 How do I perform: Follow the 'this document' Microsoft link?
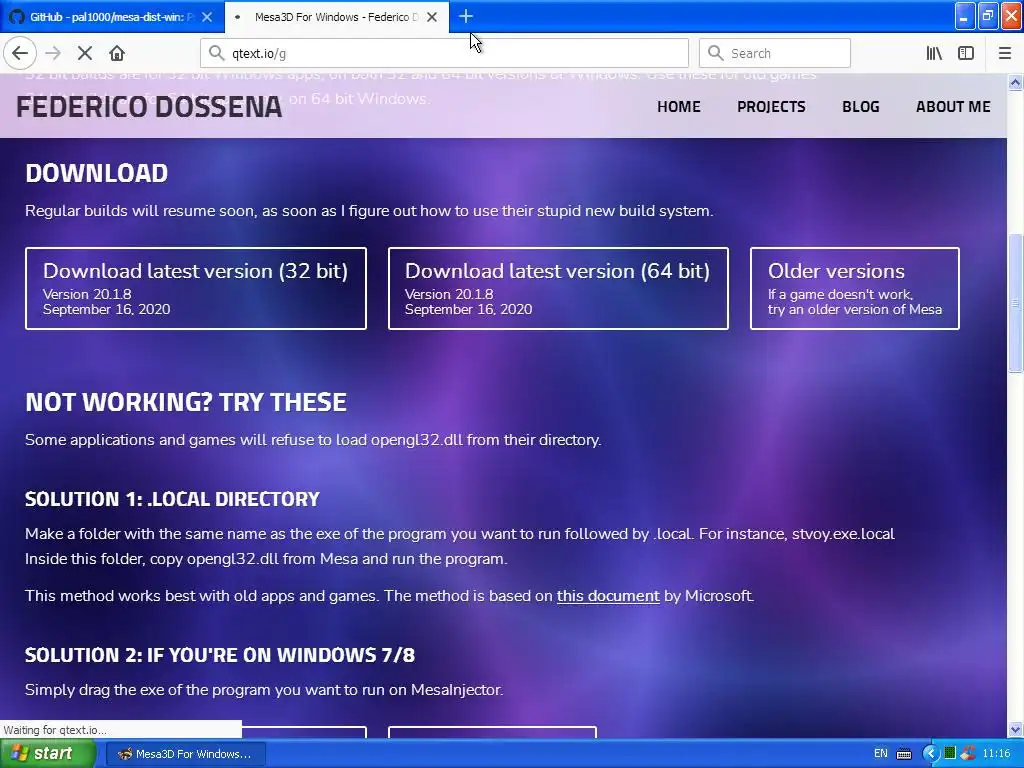[x=608, y=596]
